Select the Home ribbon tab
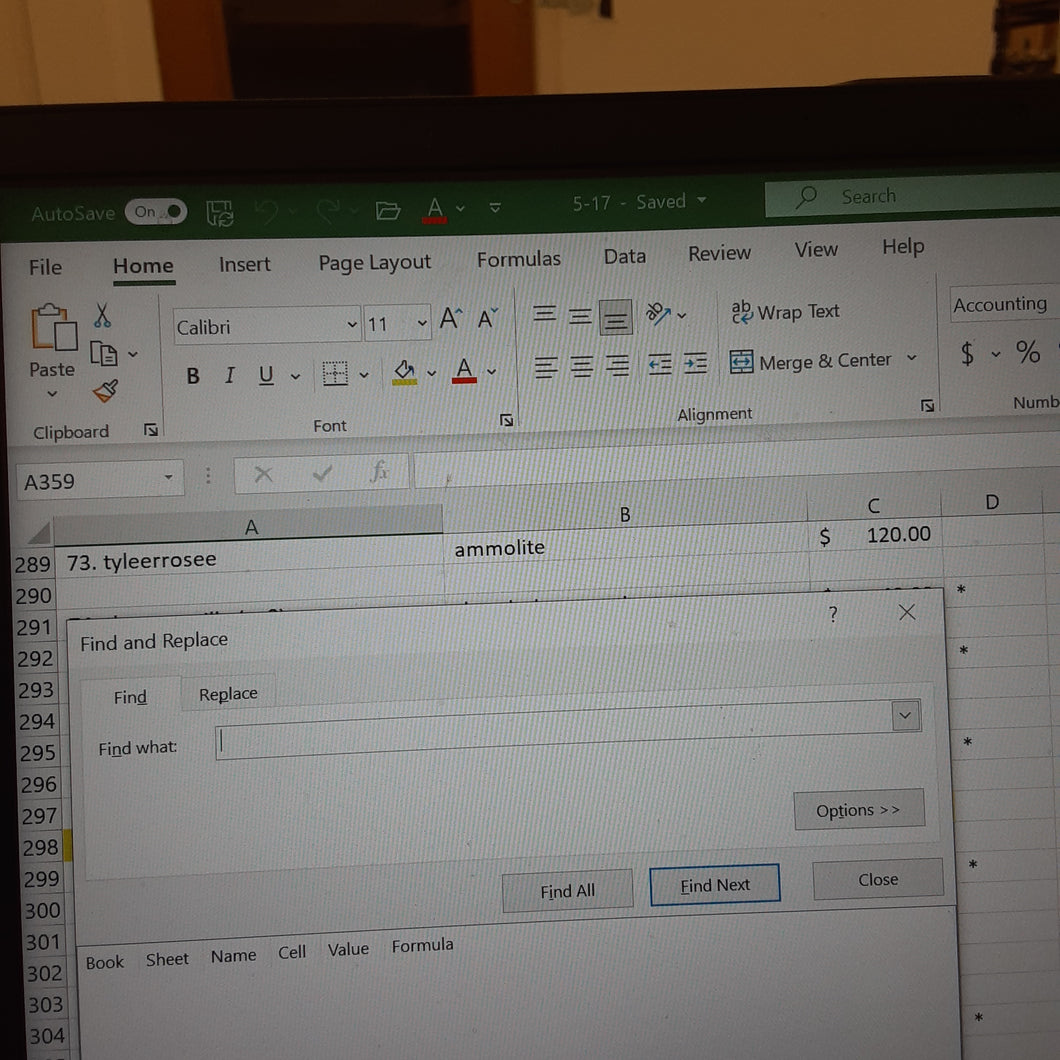This screenshot has height=1060, width=1060. (x=143, y=266)
